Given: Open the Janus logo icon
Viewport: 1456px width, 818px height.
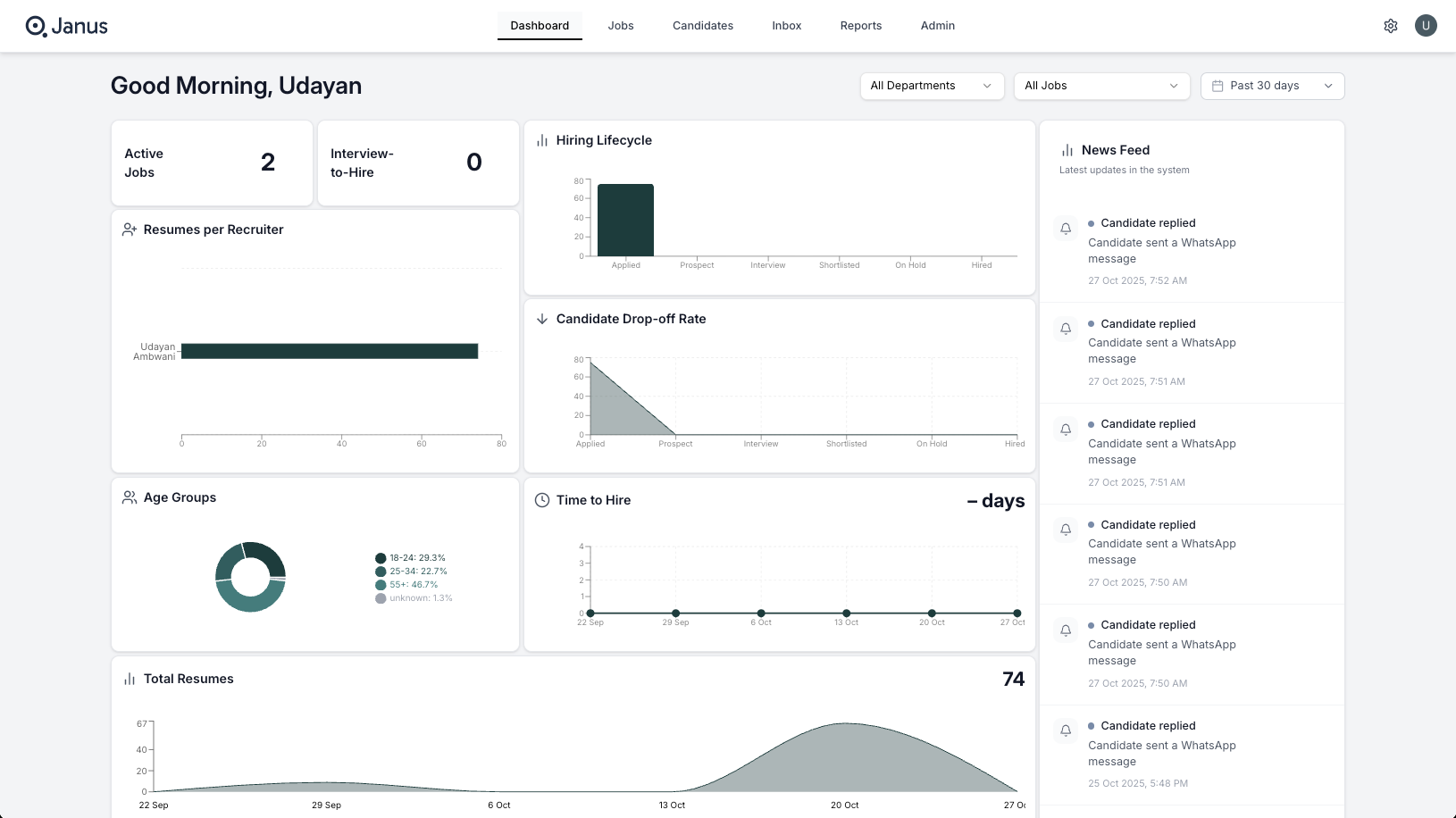Looking at the screenshot, I should (35, 25).
